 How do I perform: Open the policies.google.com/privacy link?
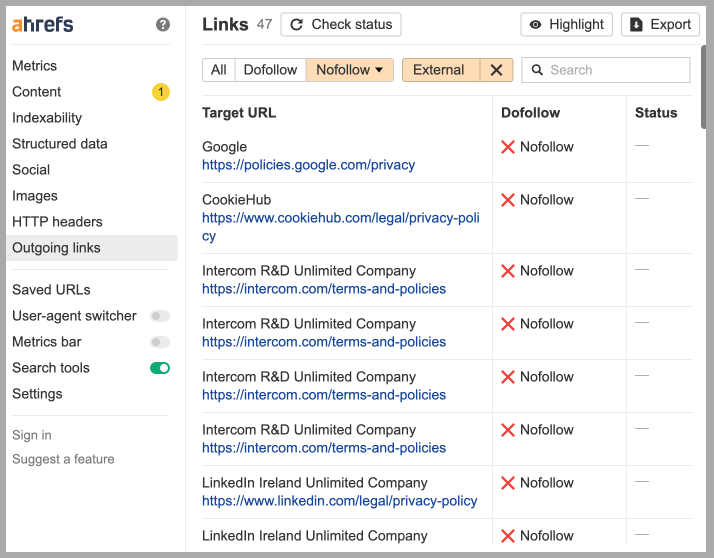click(x=308, y=165)
